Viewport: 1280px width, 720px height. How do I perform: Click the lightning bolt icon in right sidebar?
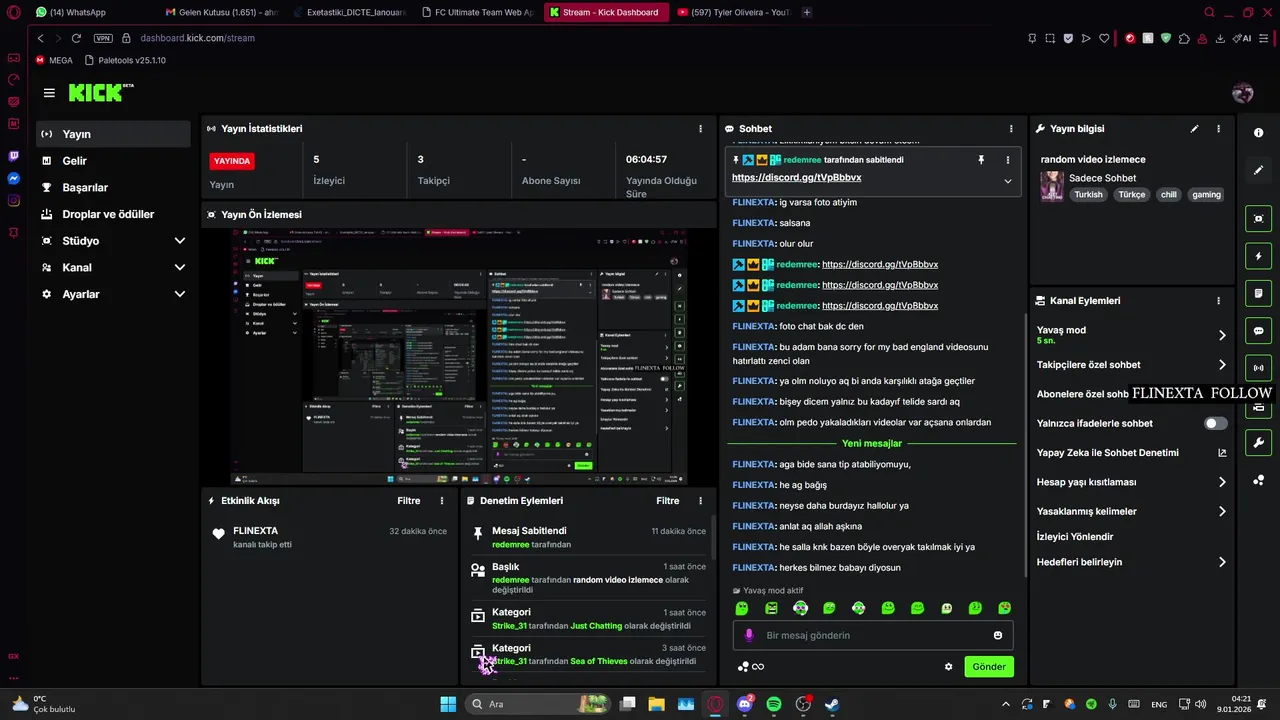pyautogui.click(x=1258, y=256)
